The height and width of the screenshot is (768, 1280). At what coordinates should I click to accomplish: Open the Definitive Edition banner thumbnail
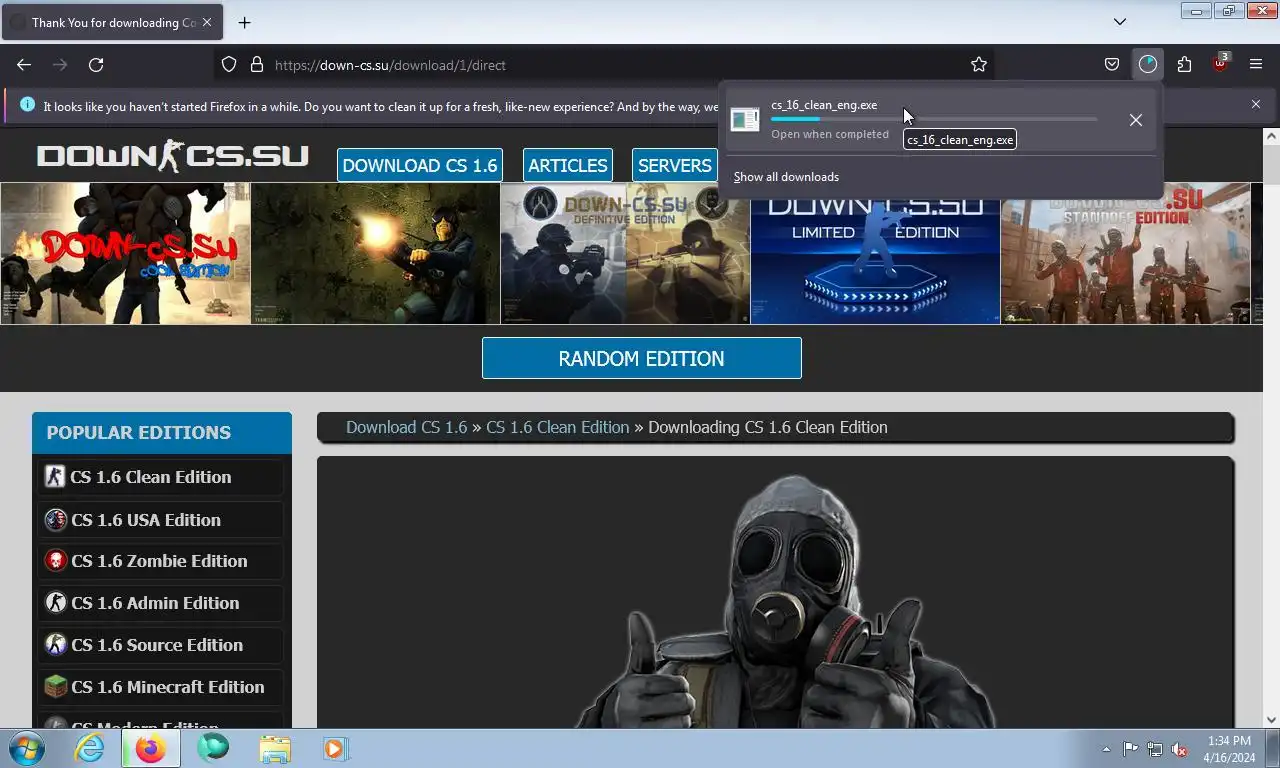625,253
